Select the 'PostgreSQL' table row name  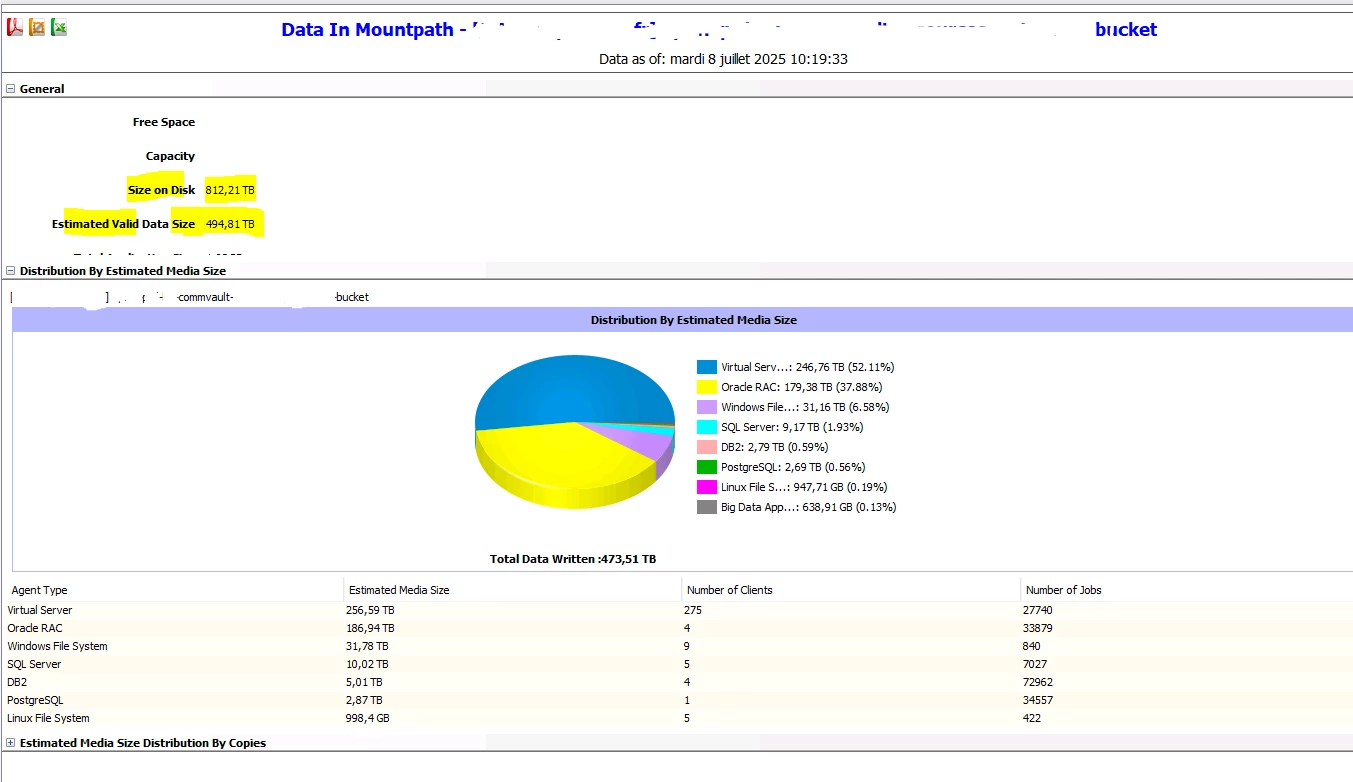(x=35, y=700)
